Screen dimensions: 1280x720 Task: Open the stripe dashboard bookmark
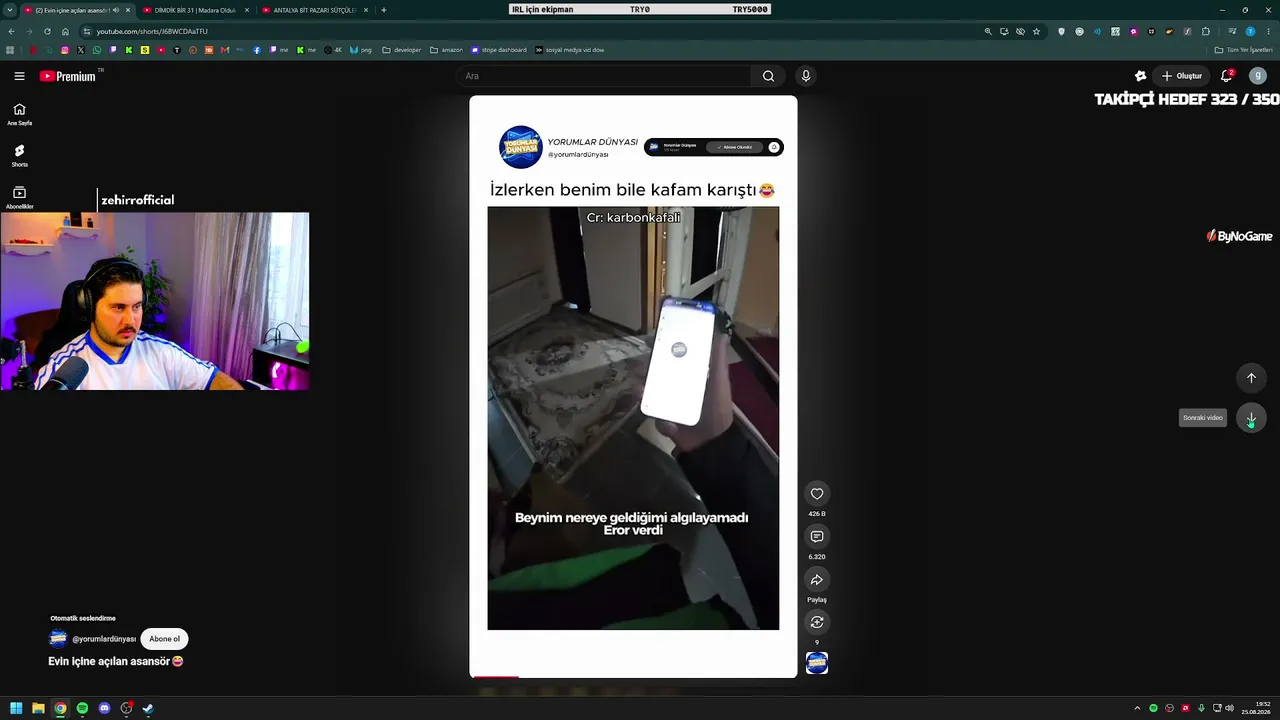click(x=499, y=50)
